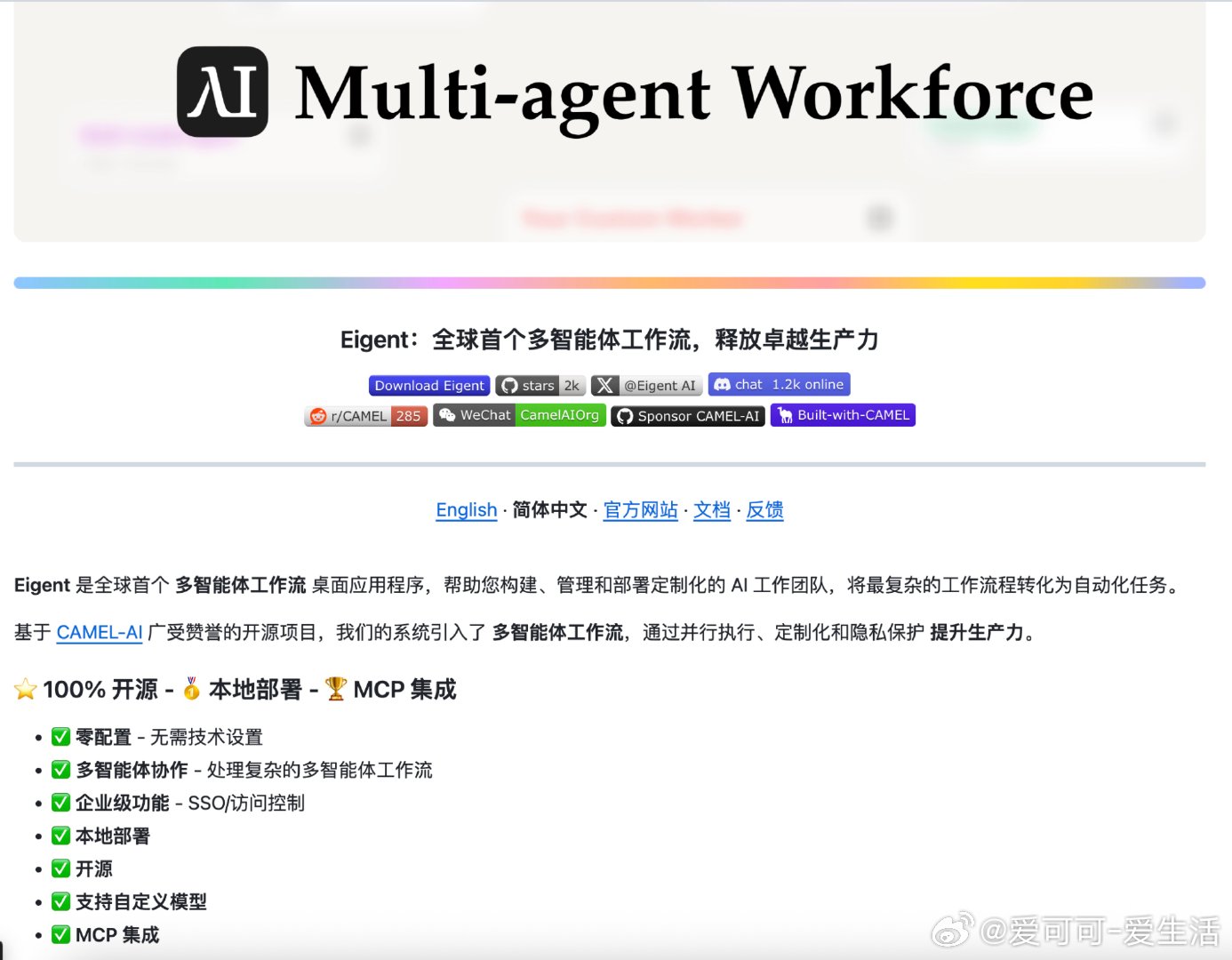Click the check mark beside 本地部署 list item
This screenshot has height=960, width=1232.
60,836
